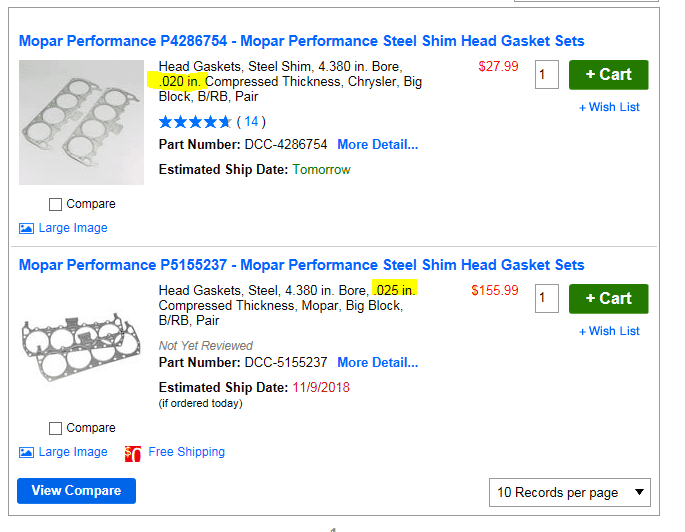
Task: Add the $27.99 gasket set to cart
Action: click(x=608, y=74)
